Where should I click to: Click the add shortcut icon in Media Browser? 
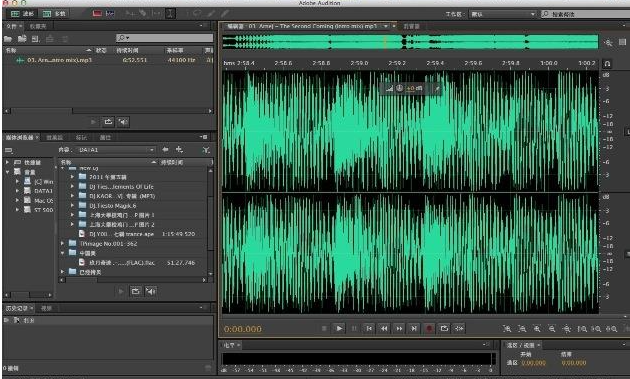click(179, 150)
